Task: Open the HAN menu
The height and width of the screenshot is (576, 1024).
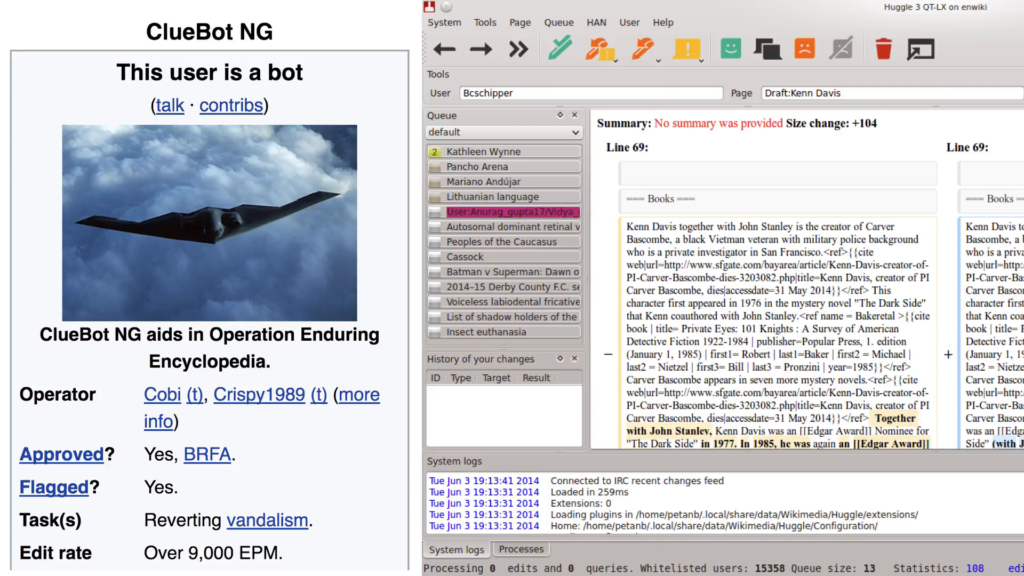Action: click(596, 22)
